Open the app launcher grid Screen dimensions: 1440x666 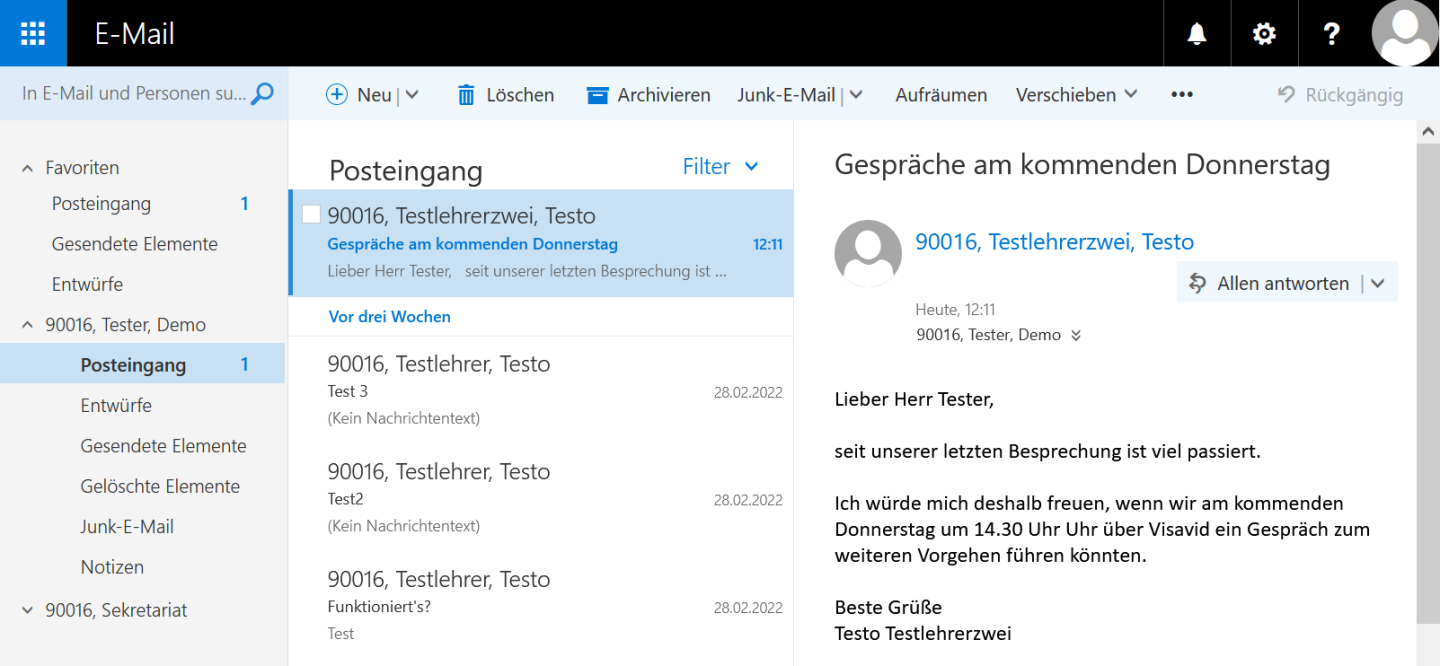point(32,33)
